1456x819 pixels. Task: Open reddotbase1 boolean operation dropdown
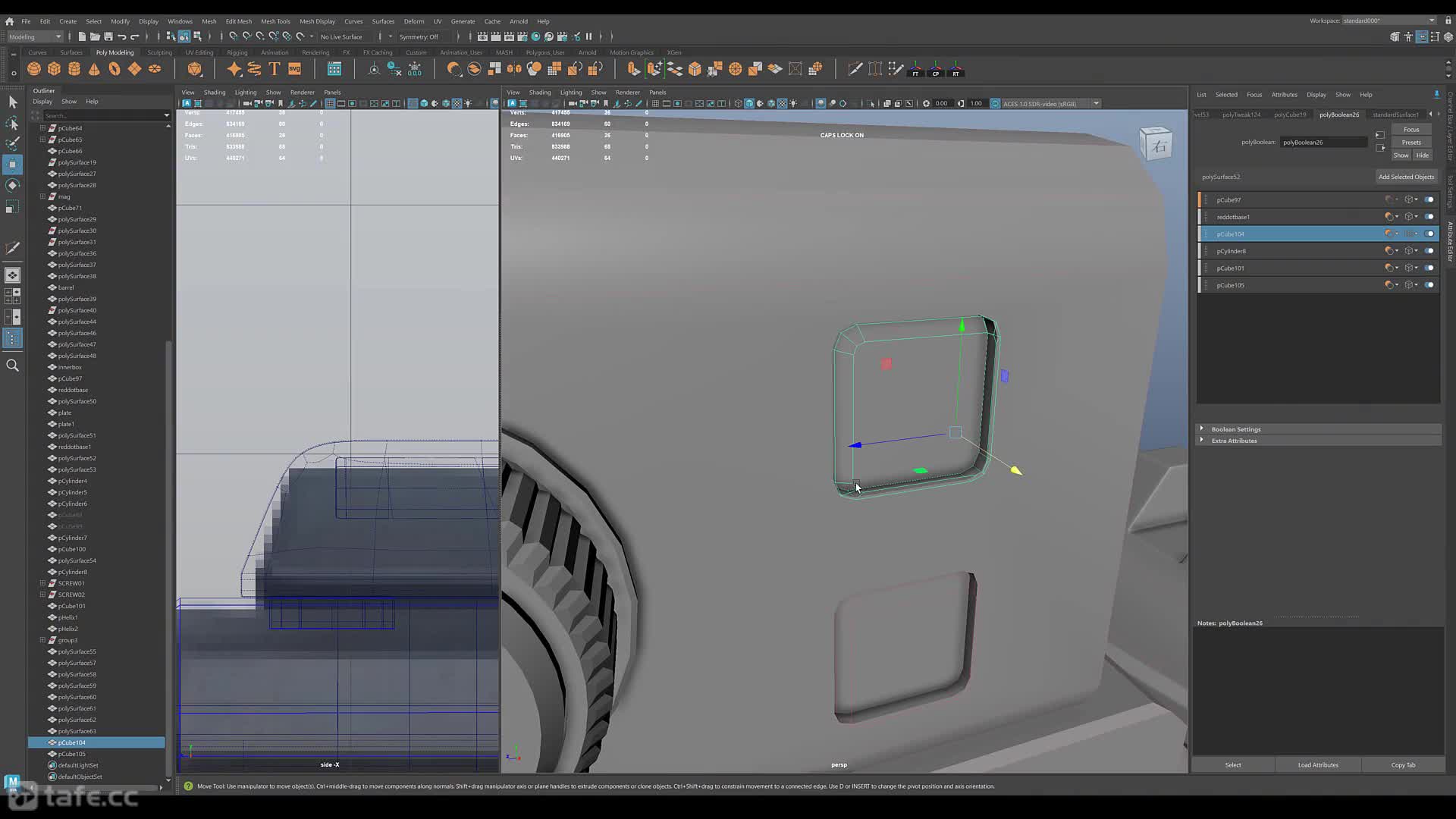1392,217
